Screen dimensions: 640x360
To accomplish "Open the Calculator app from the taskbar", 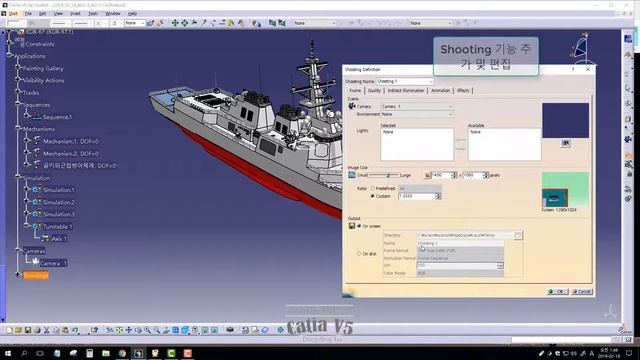I will coord(89,353).
